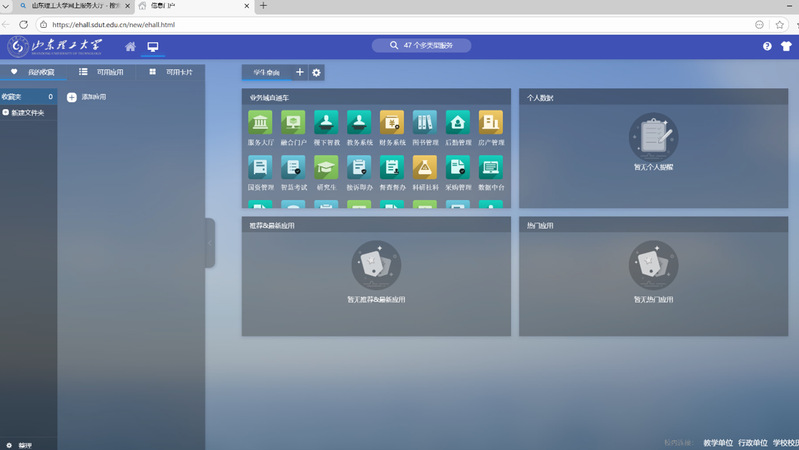Open desktop settings gear beside 学生桌面

point(317,72)
